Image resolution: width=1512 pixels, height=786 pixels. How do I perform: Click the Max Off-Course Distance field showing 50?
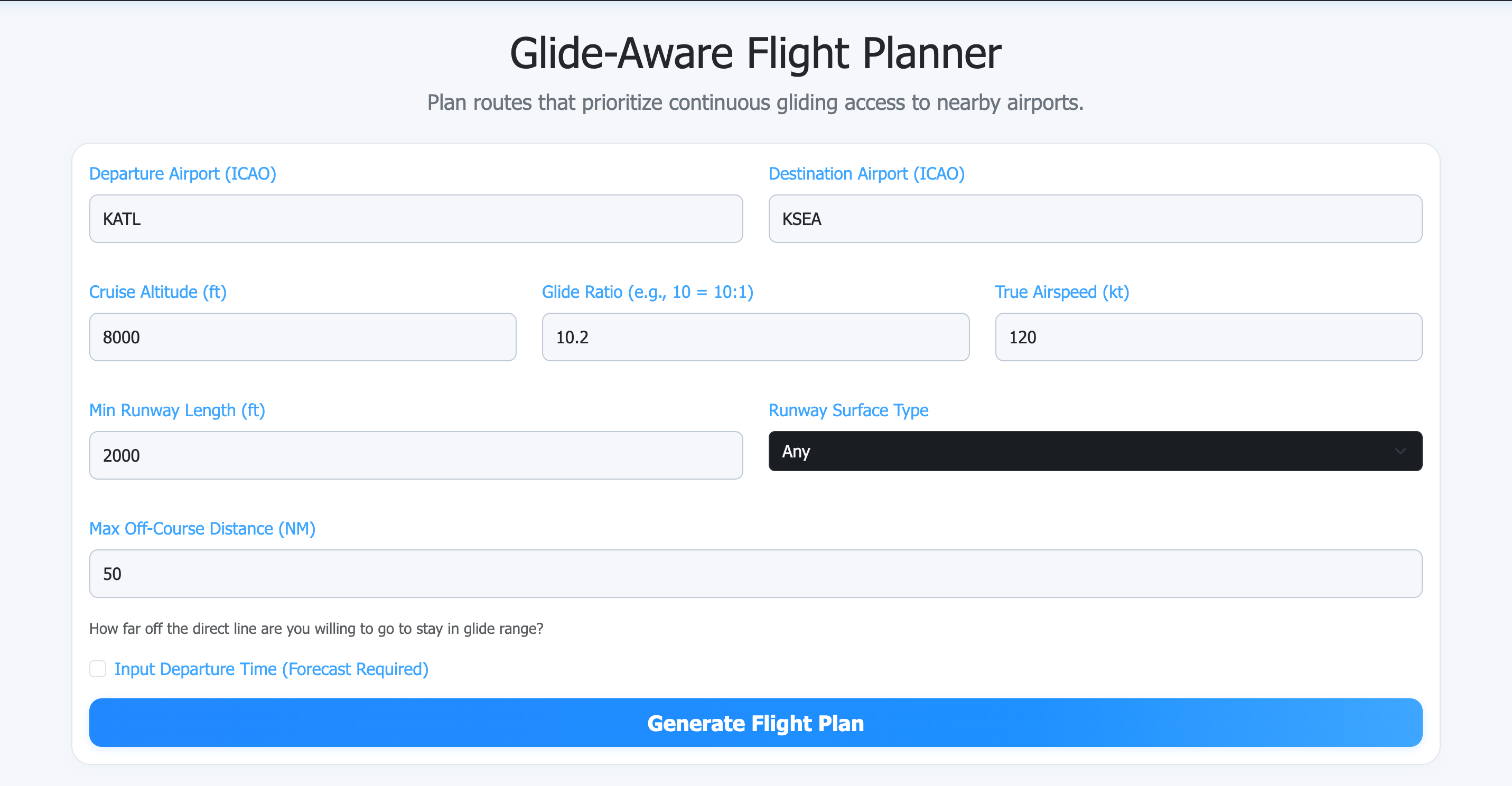[x=755, y=574]
